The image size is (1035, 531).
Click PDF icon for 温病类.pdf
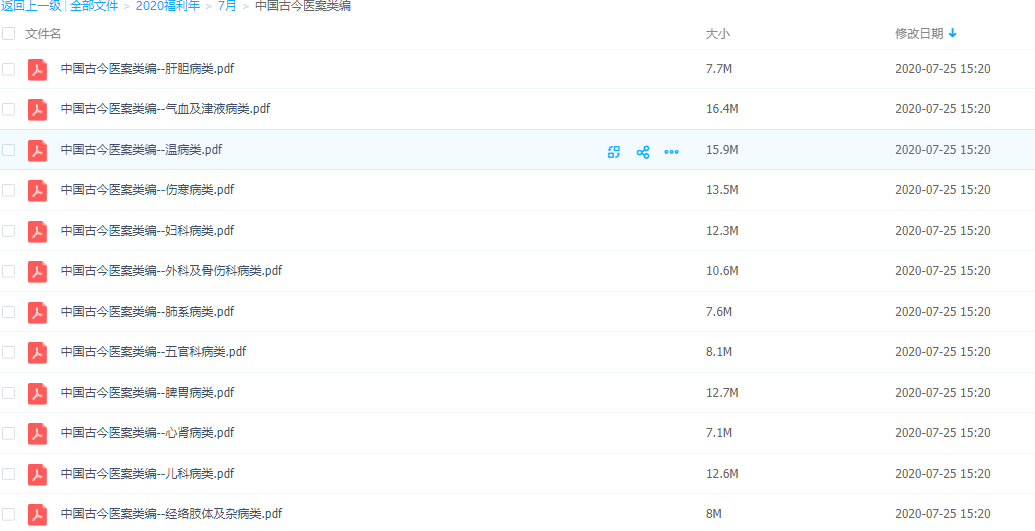click(x=37, y=151)
